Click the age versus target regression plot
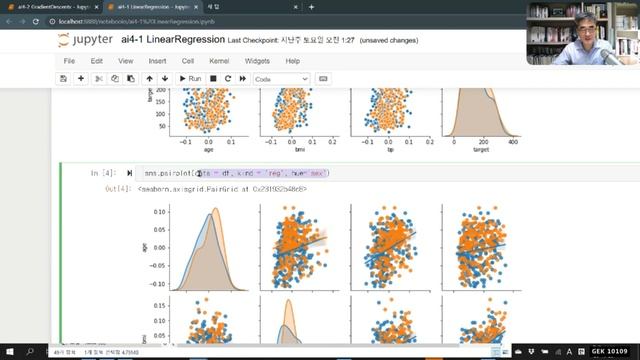Screen dimensions: 640x360 [x=481, y=247]
